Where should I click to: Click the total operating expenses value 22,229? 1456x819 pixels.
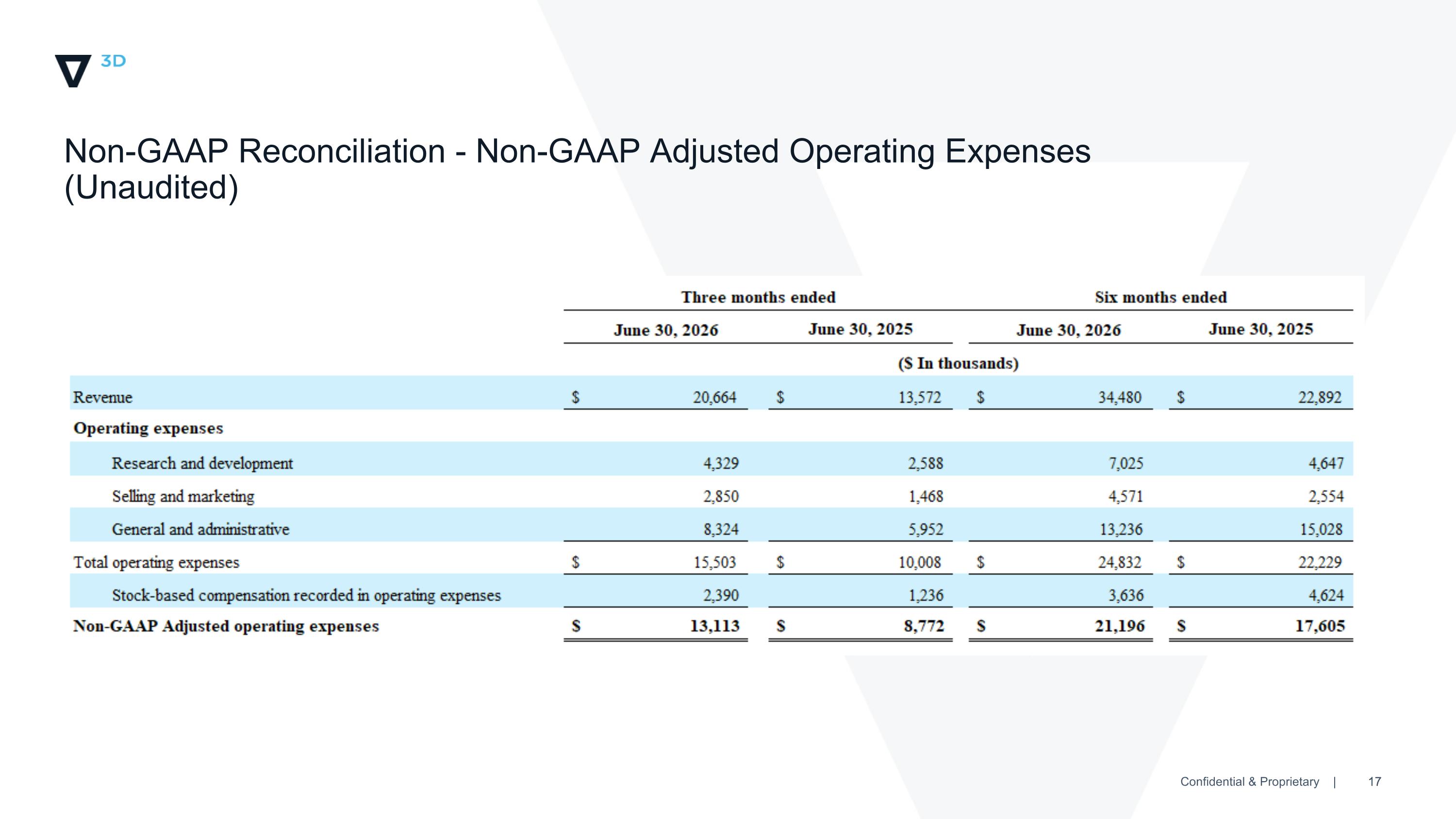click(1320, 562)
